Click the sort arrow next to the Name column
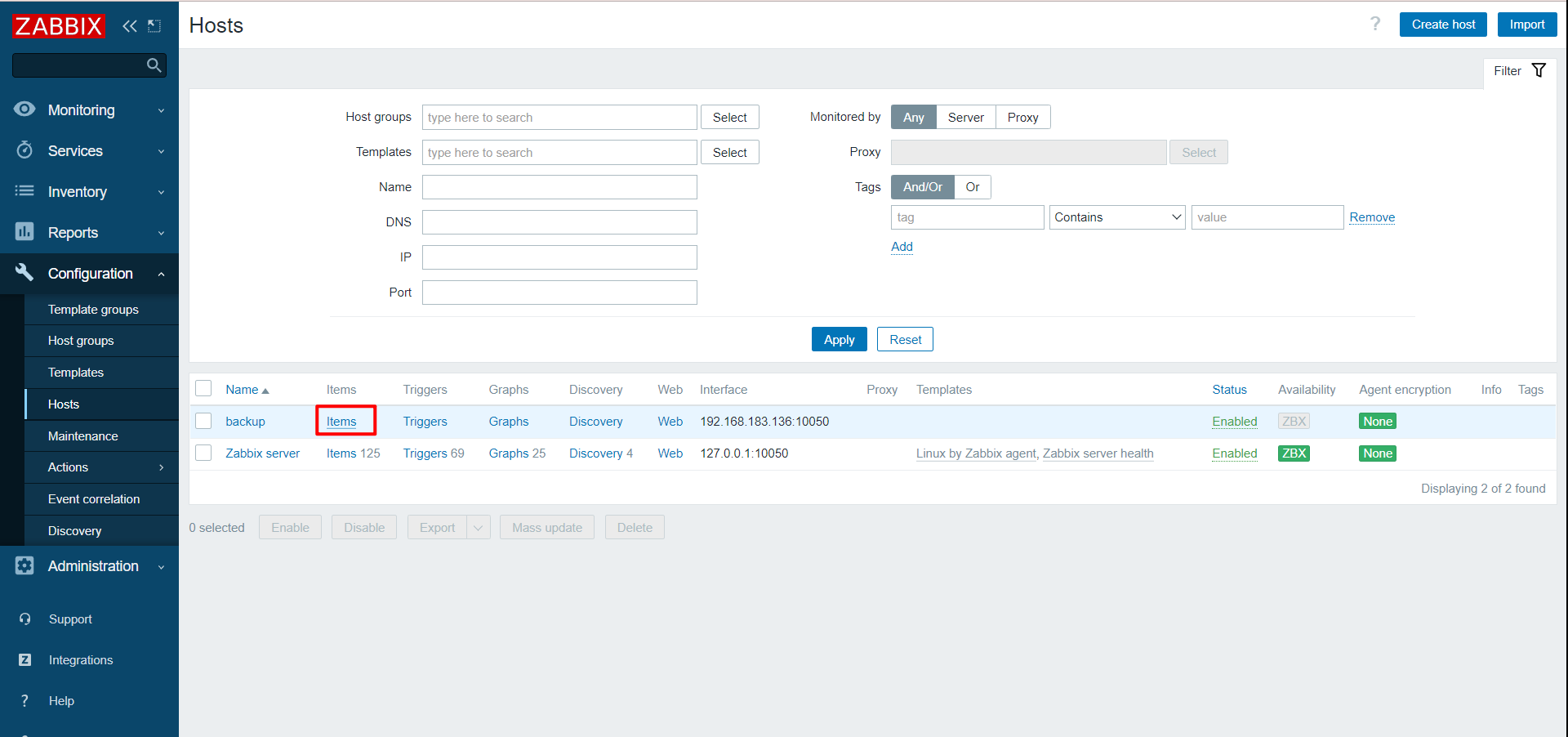 [265, 391]
